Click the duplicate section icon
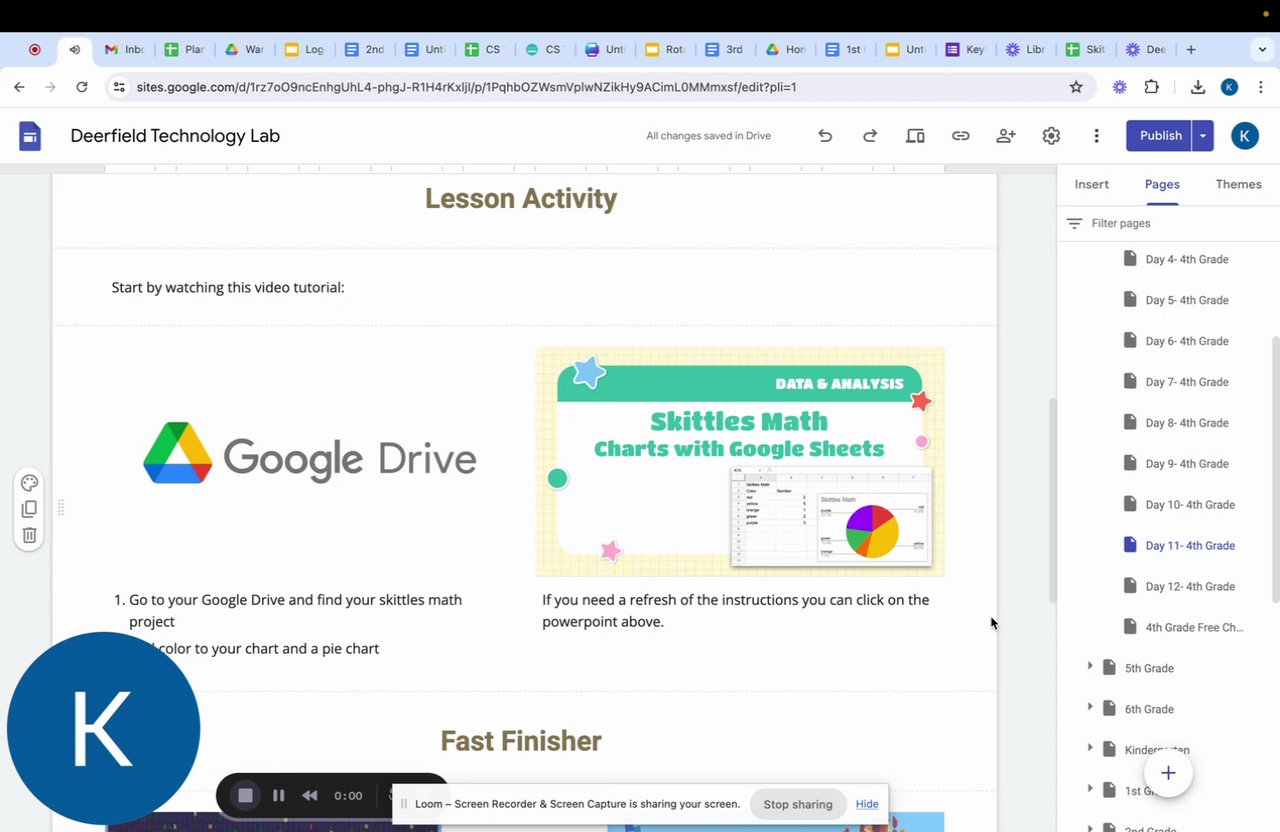The height and width of the screenshot is (832, 1280). (29, 509)
